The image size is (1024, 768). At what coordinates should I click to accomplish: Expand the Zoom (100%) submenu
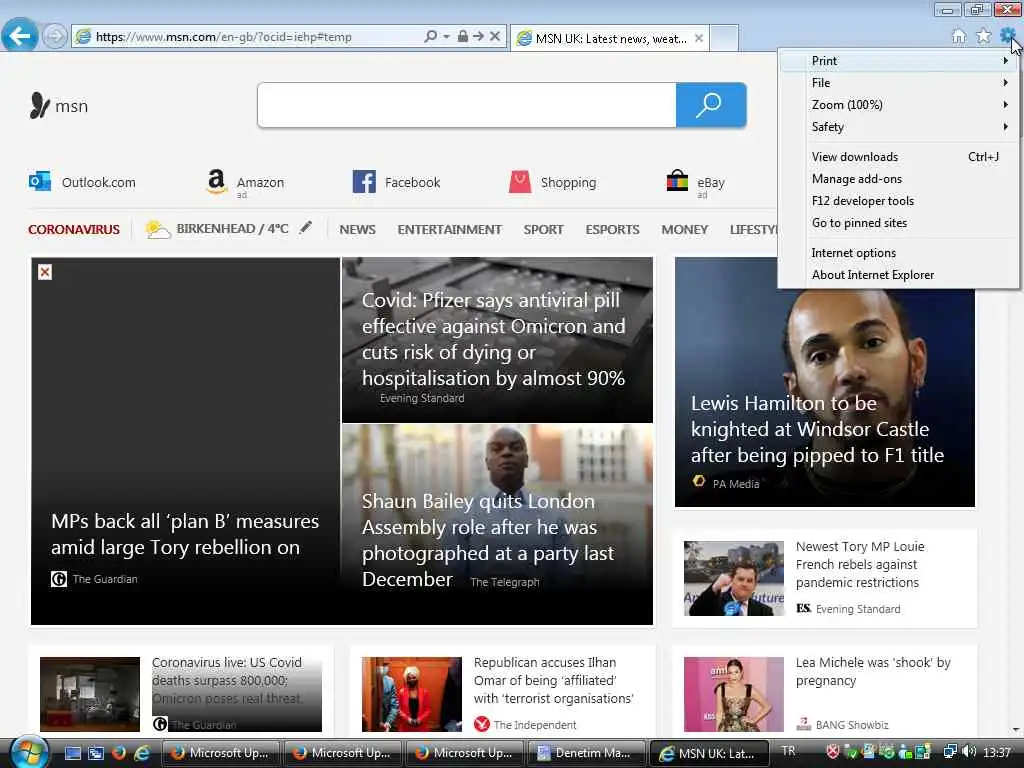tap(899, 105)
